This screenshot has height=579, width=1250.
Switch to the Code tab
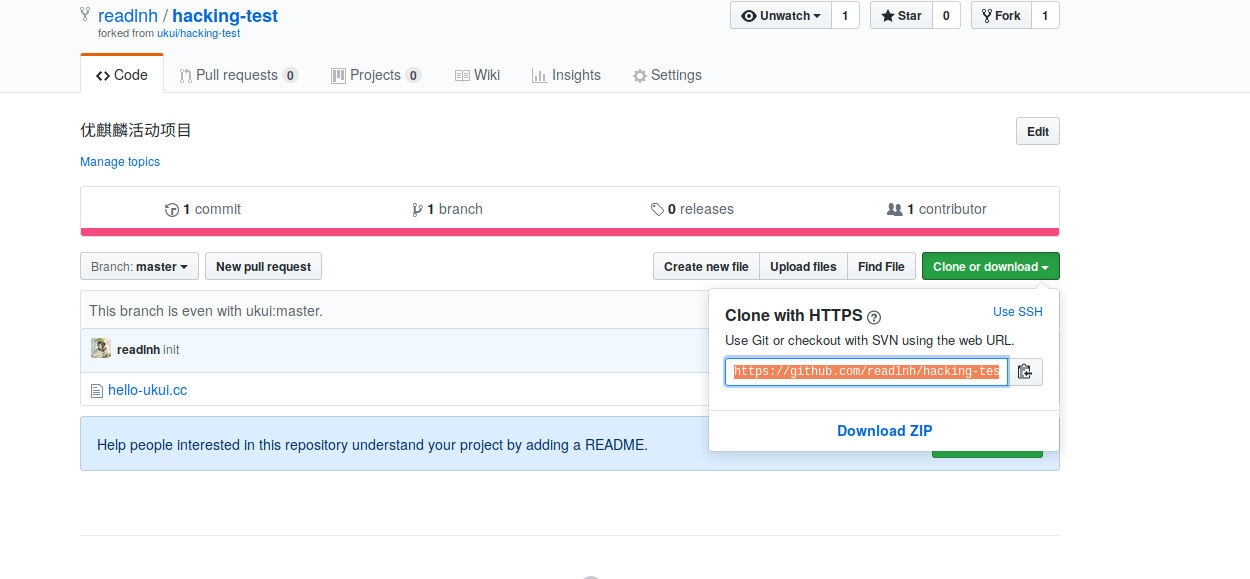[x=122, y=75]
